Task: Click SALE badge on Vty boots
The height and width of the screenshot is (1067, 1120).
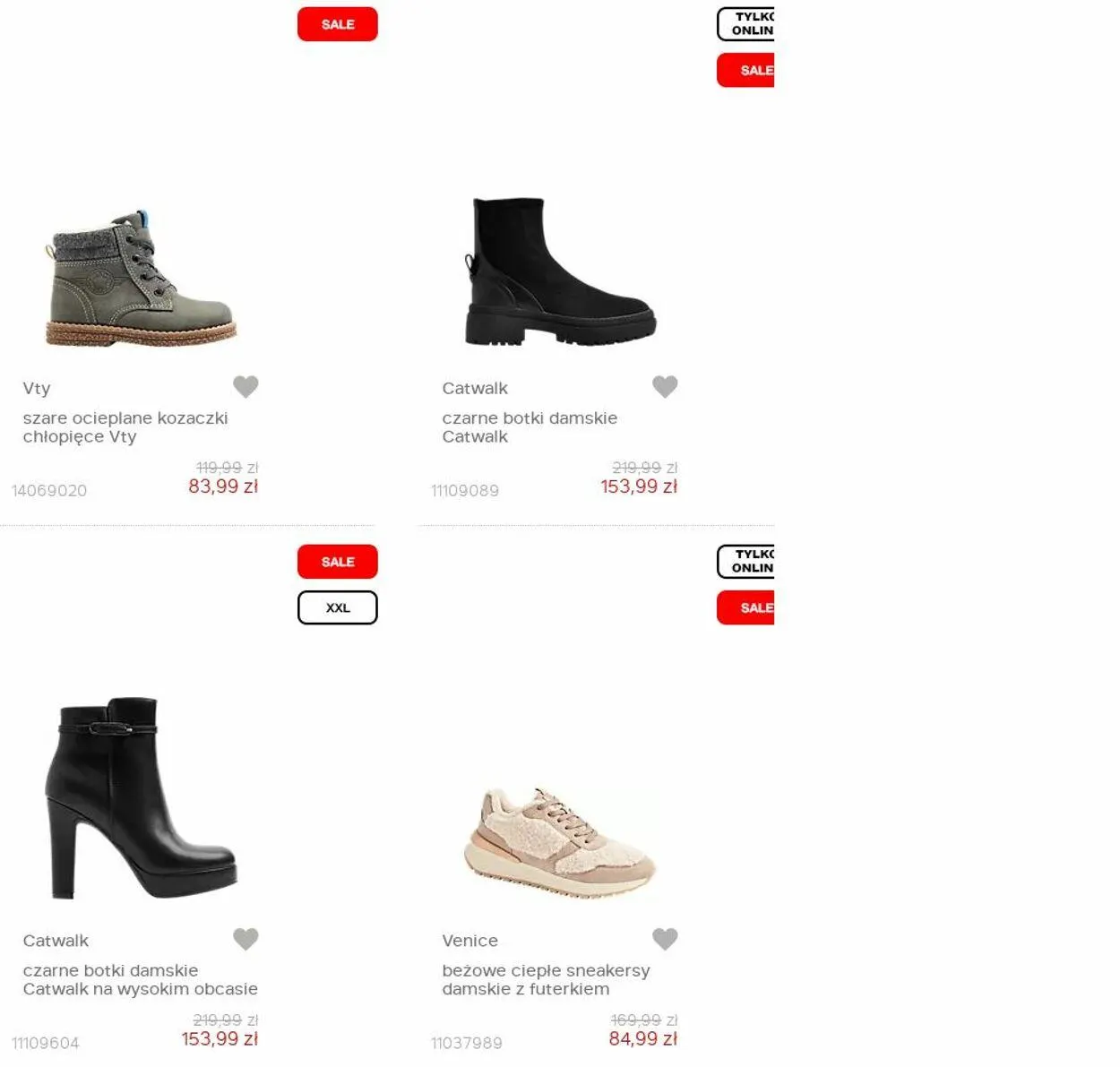Action: [x=338, y=24]
